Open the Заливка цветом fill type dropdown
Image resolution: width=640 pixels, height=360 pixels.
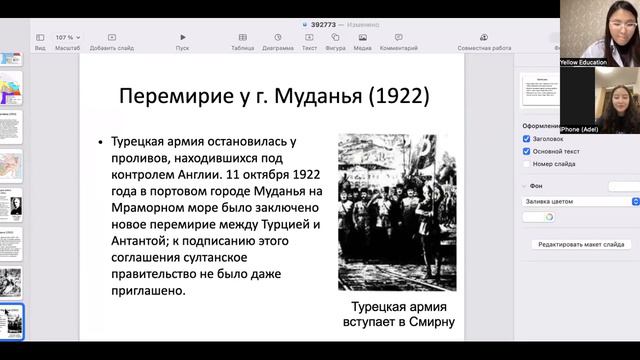(581, 202)
